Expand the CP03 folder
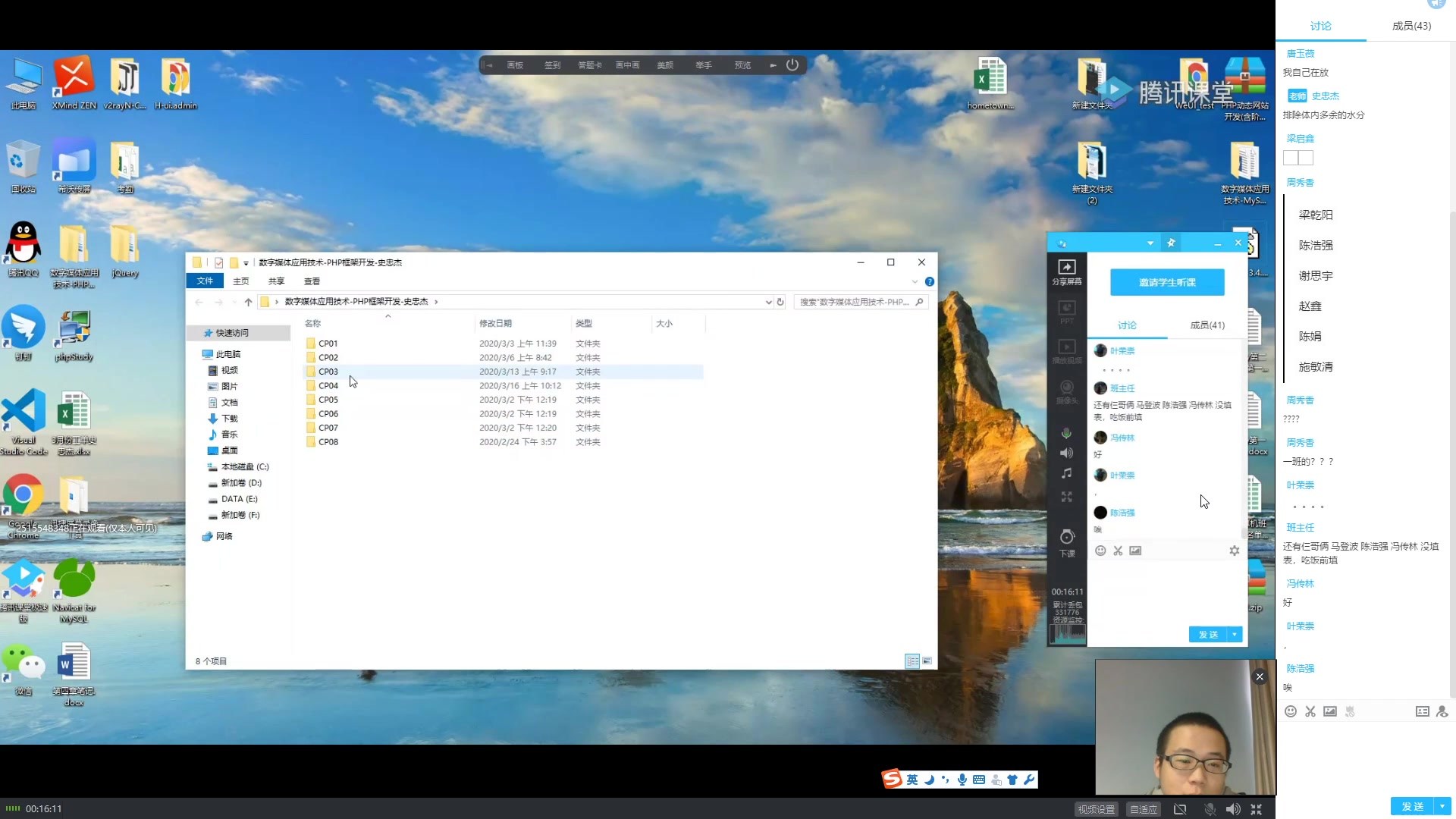This screenshot has width=1456, height=819. click(328, 371)
